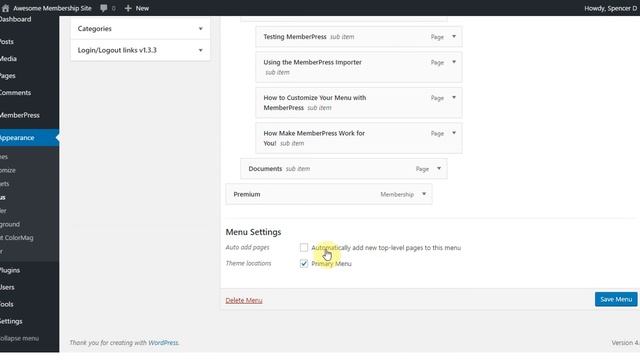
Task: Expand the Login/Logout links v1.3.3 panel arrow
Action: point(200,50)
